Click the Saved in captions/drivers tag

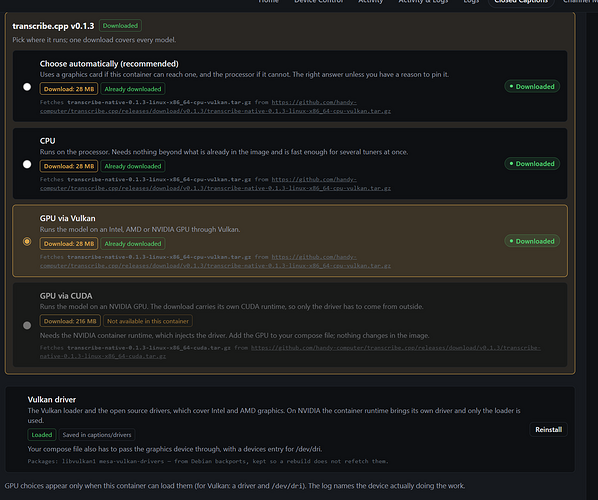(97, 435)
